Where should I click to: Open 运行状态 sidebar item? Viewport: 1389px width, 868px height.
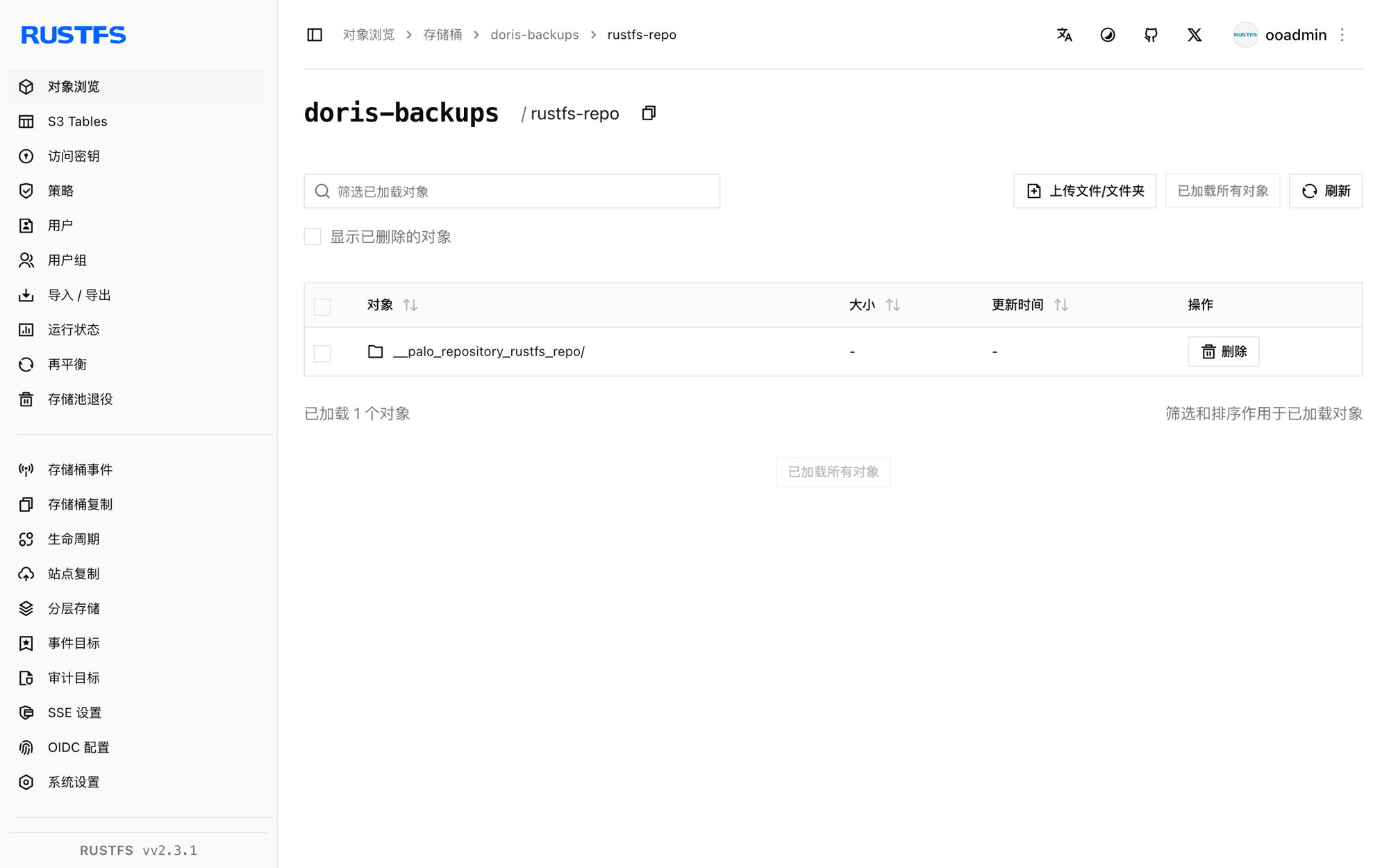[136, 330]
